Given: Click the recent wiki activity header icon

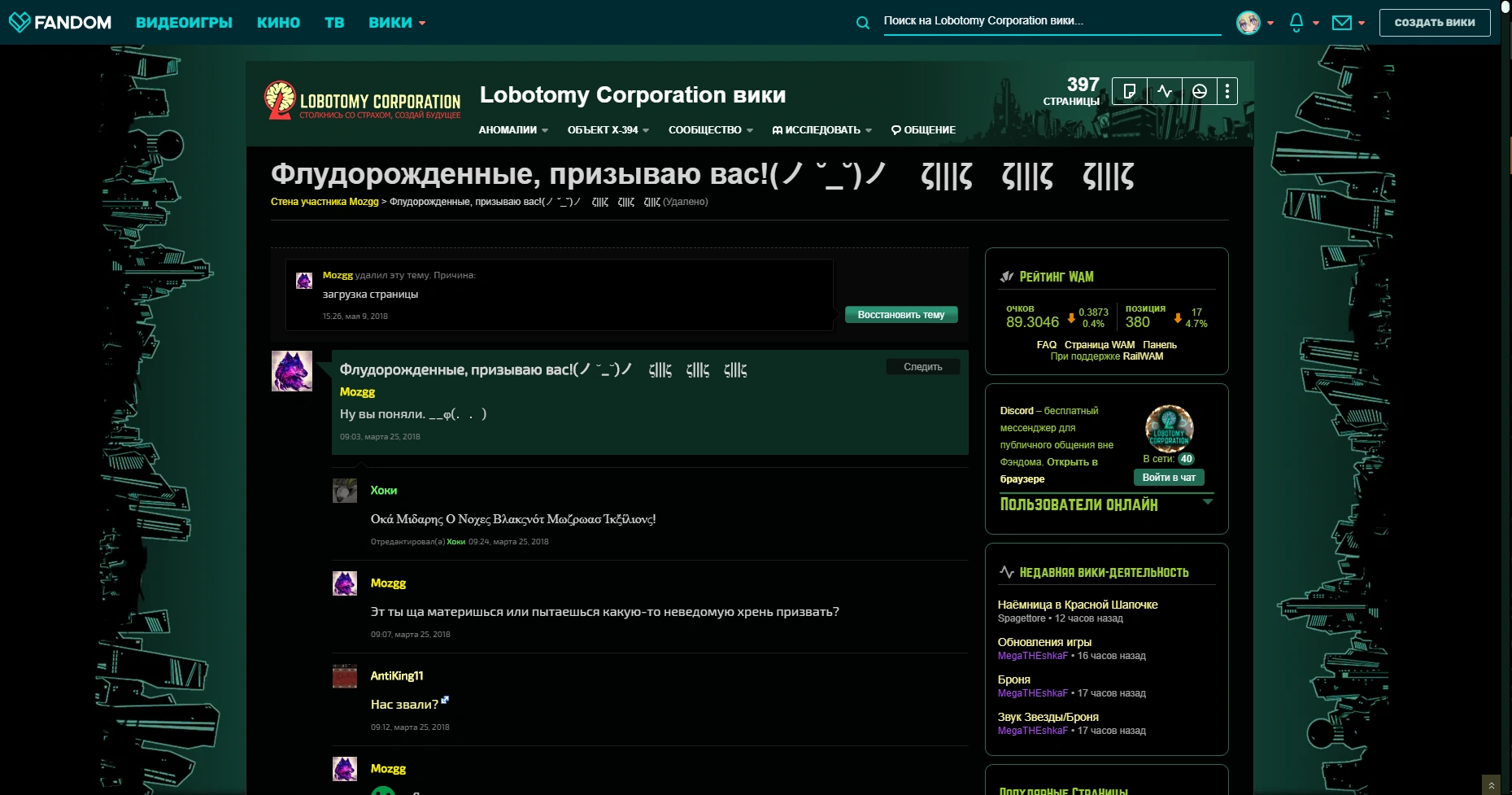Looking at the screenshot, I should coord(1007,572).
